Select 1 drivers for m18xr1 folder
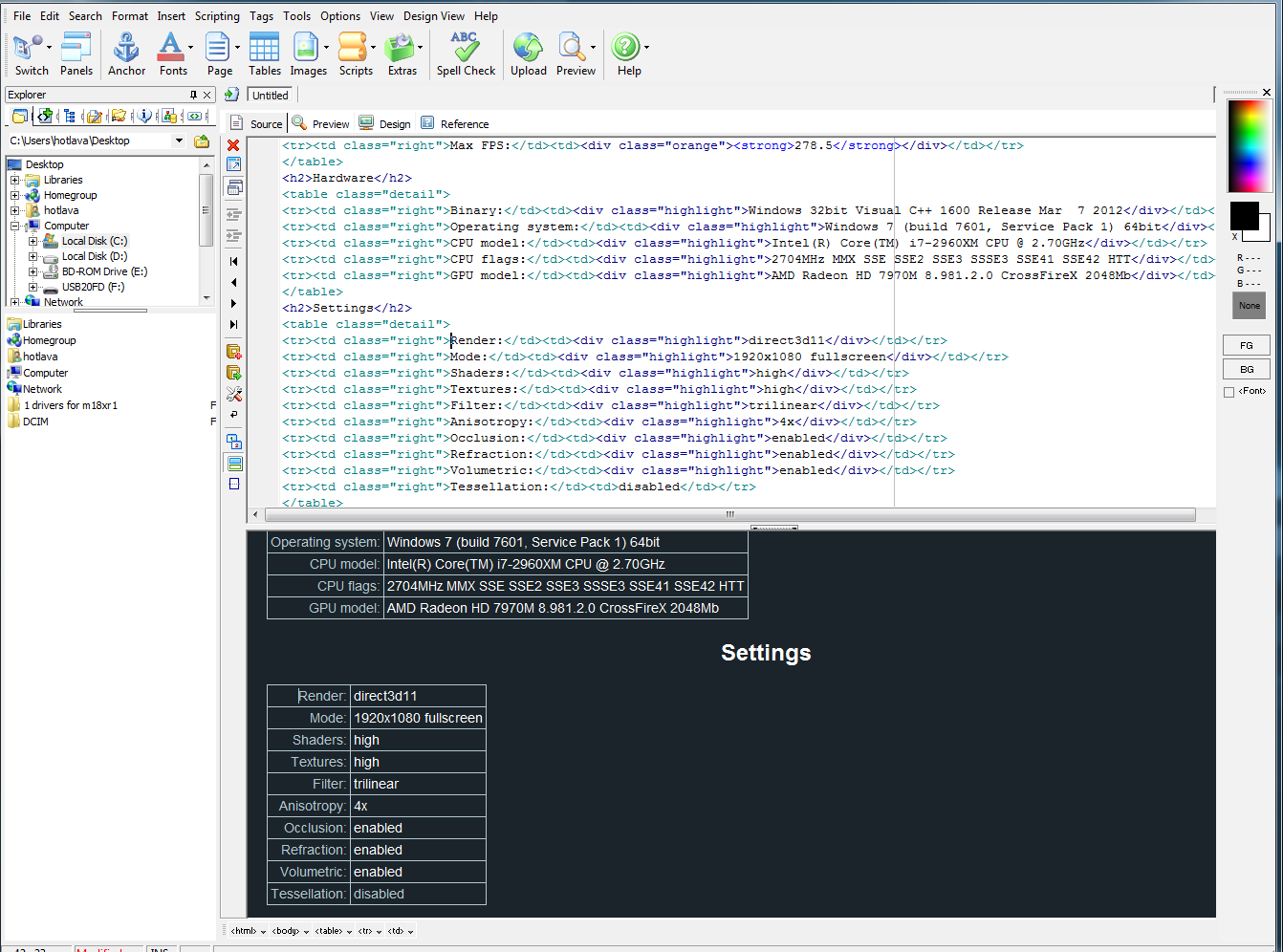This screenshot has width=1283, height=952. click(x=71, y=405)
